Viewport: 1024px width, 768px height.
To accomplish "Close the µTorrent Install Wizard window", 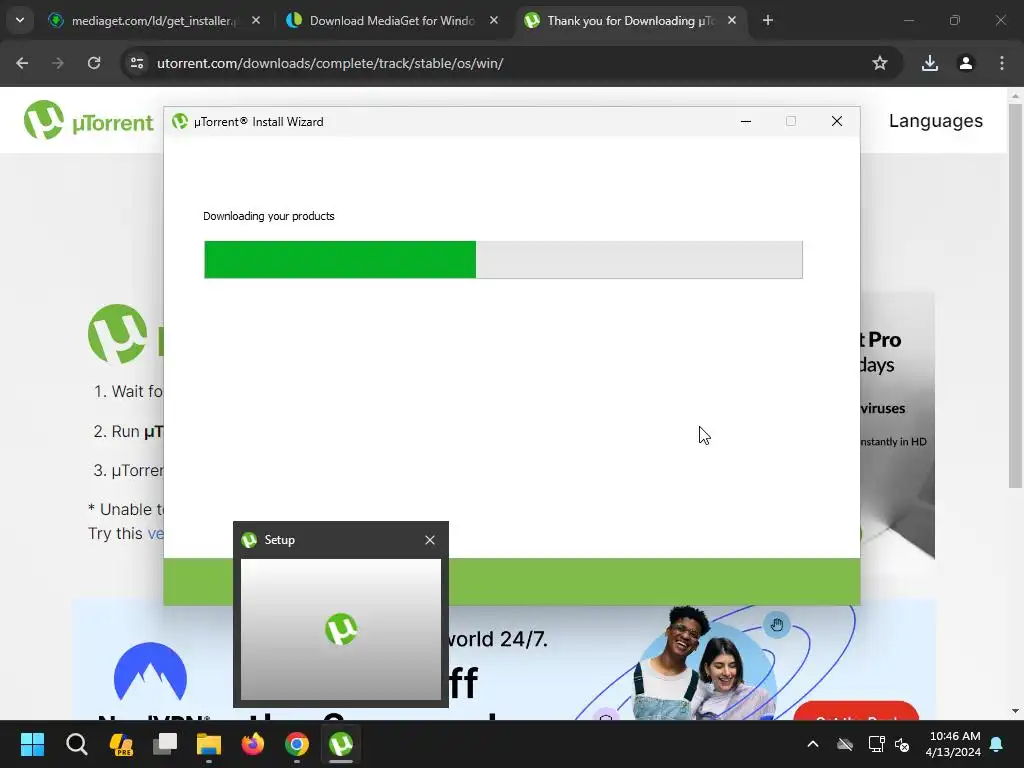I will click(837, 121).
